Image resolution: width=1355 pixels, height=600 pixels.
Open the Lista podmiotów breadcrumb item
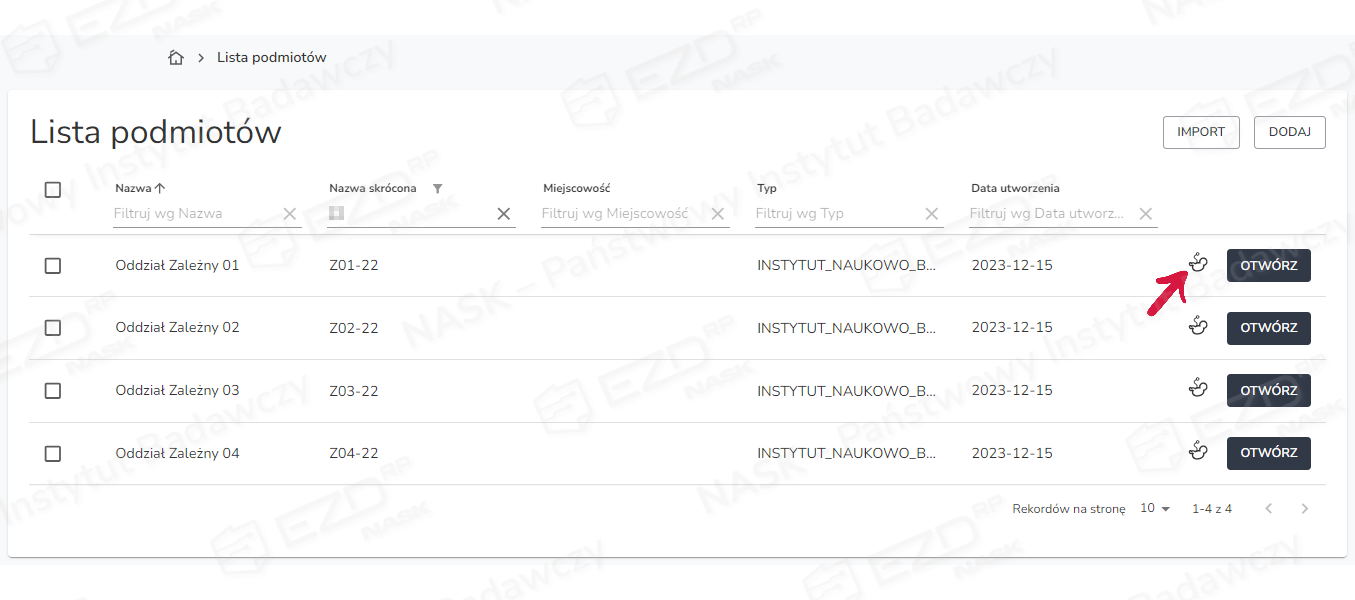point(271,58)
